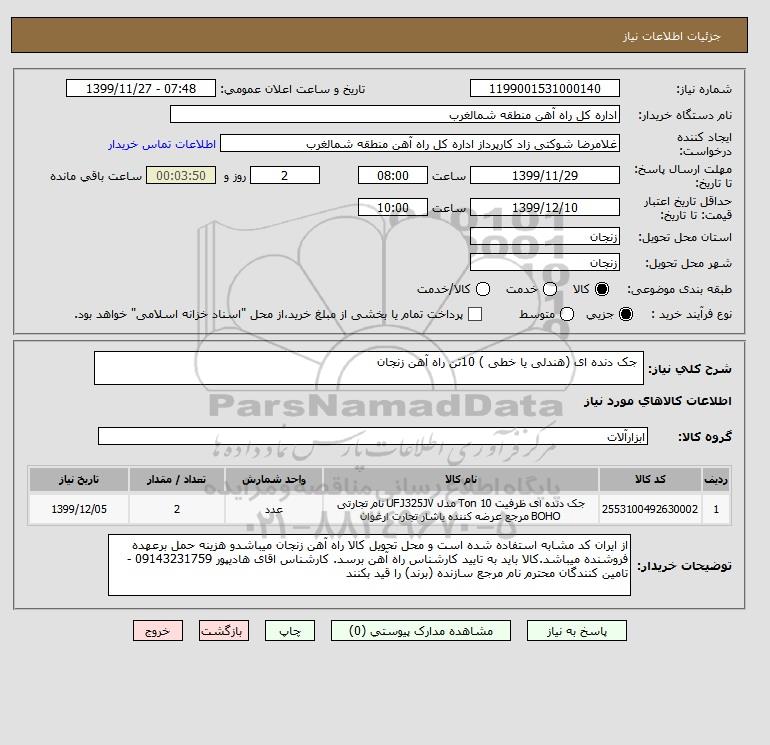Click the delivery city field زنجان
770x745 pixels.
545,263
